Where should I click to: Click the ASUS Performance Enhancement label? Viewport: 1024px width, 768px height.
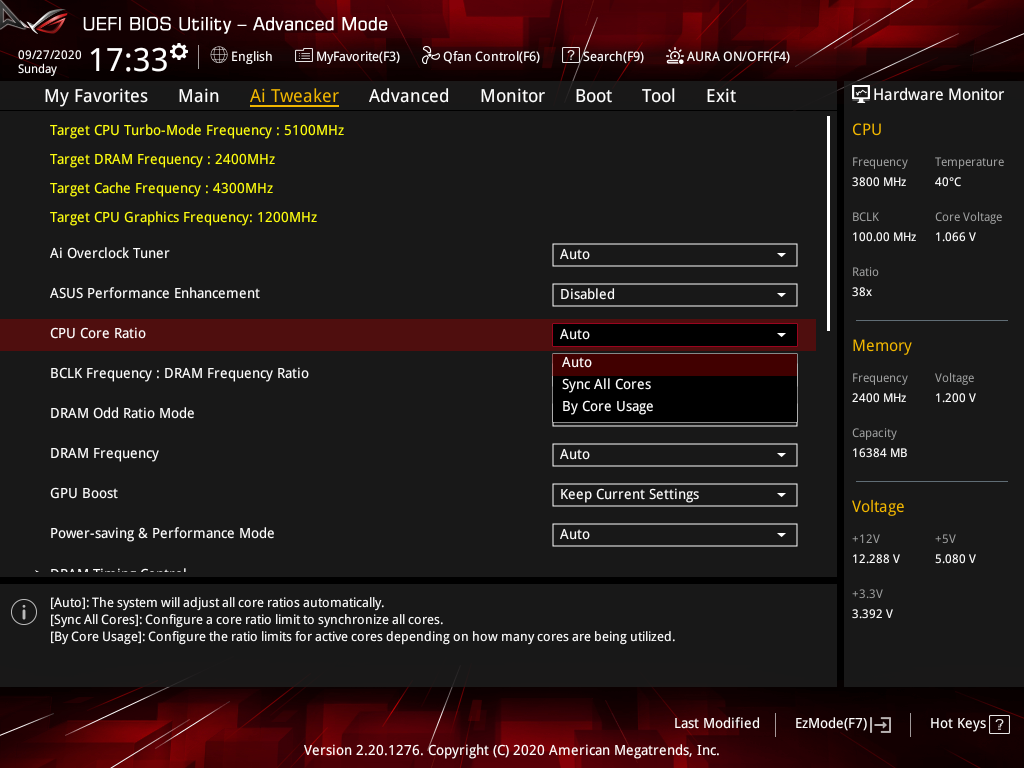pyautogui.click(x=155, y=293)
